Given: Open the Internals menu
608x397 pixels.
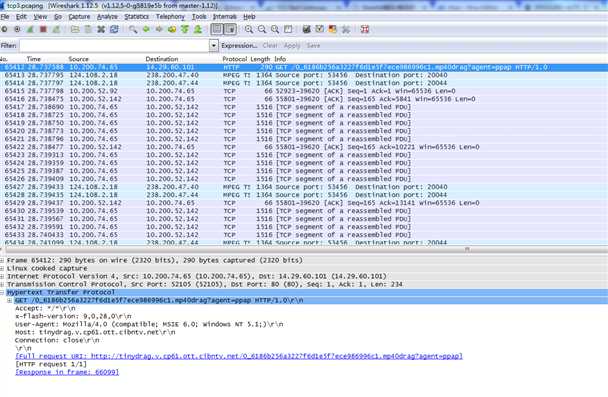Looking at the screenshot, I should pos(225,17).
